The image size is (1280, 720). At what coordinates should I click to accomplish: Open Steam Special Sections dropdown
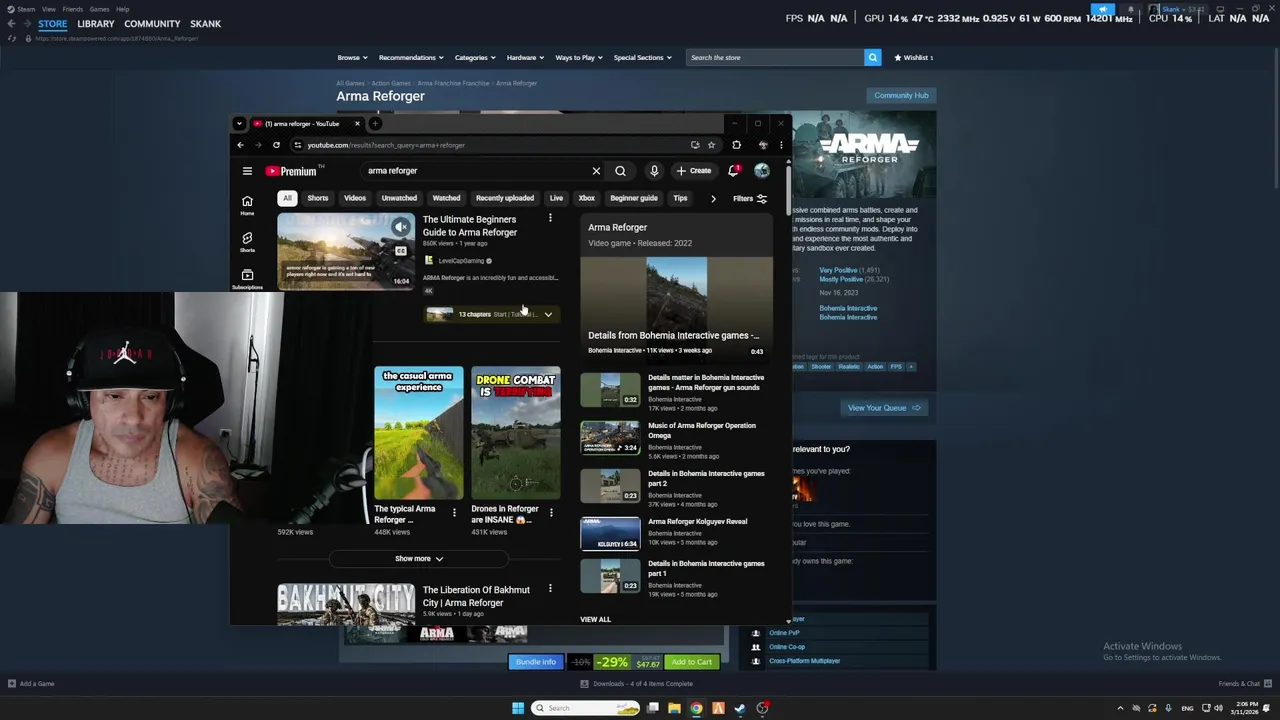click(642, 58)
